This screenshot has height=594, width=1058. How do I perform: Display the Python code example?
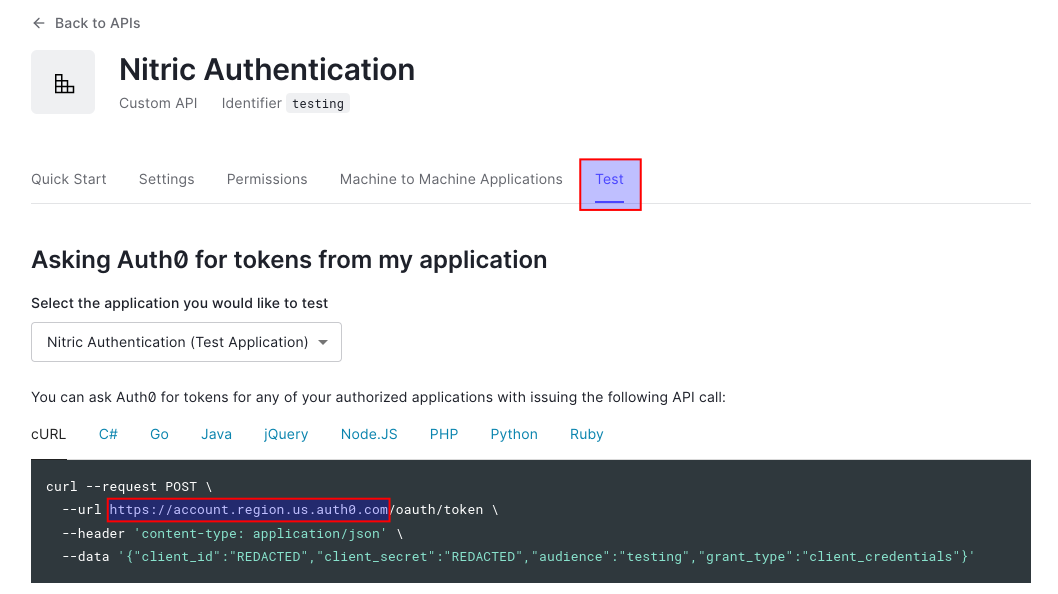pyautogui.click(x=514, y=434)
